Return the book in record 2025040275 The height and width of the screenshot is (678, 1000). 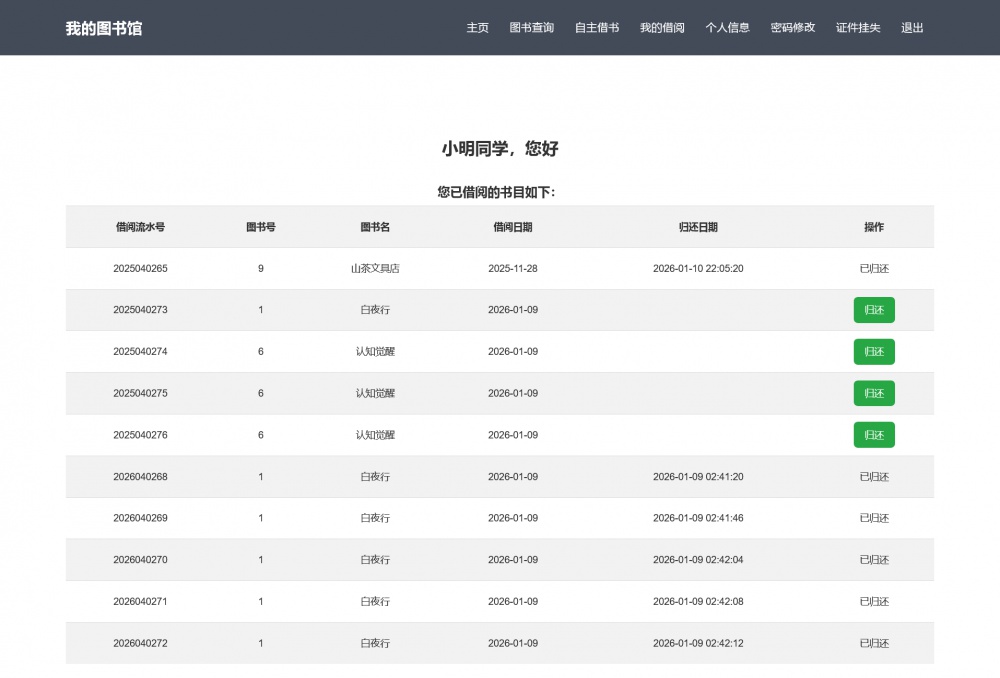[873, 393]
